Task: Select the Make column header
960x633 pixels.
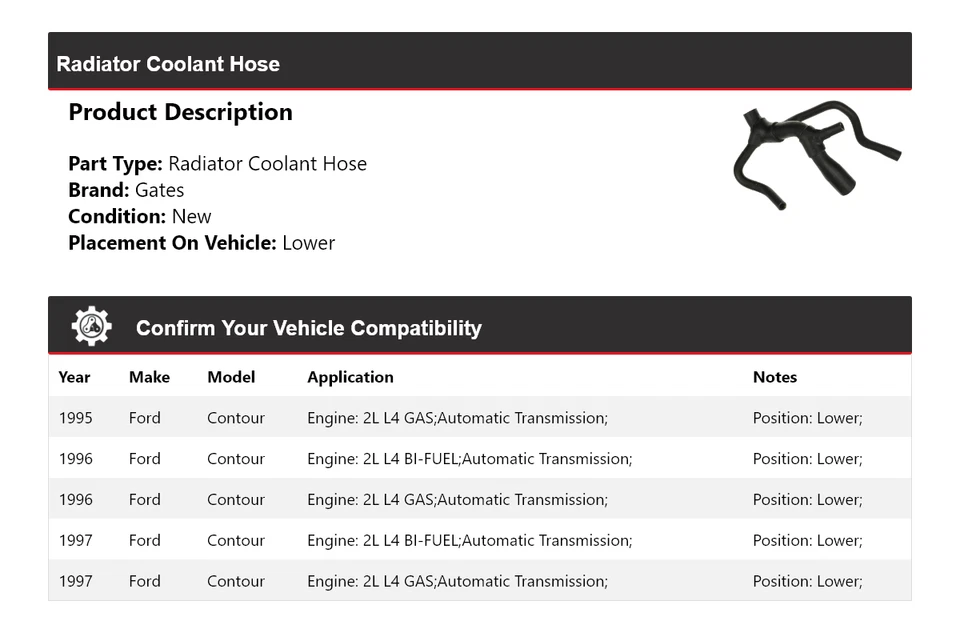Action: tap(149, 377)
